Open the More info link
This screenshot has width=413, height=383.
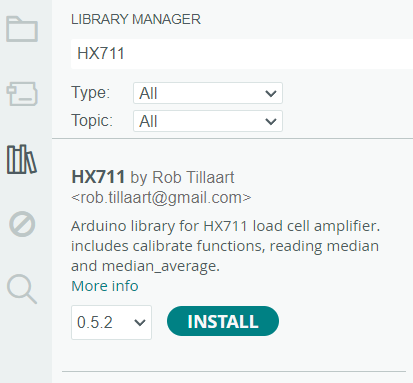[x=105, y=286]
